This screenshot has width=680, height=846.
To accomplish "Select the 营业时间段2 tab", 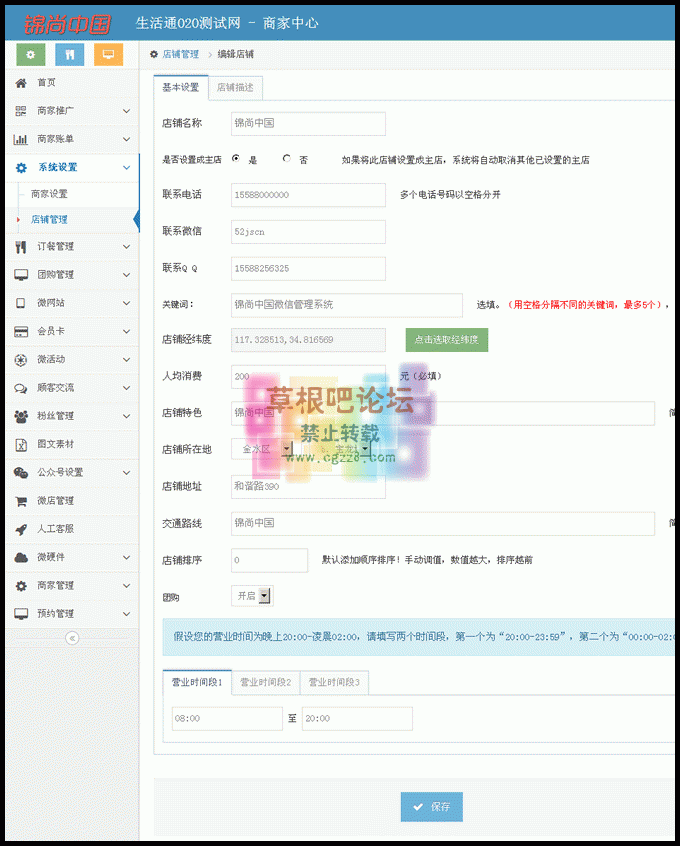I will (x=266, y=683).
